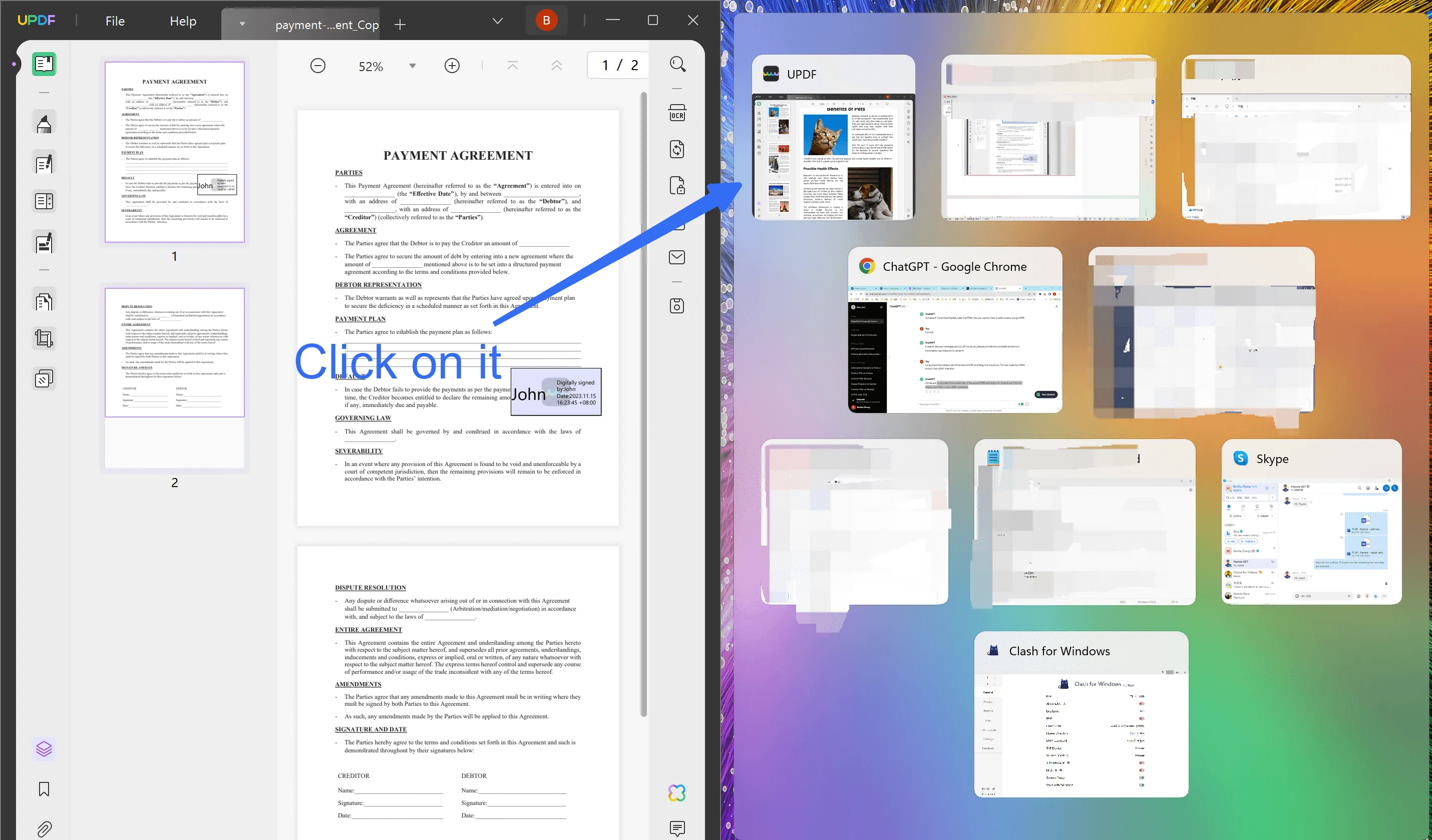Click the search/find icon in toolbar
1432x840 pixels.
pyautogui.click(x=678, y=64)
